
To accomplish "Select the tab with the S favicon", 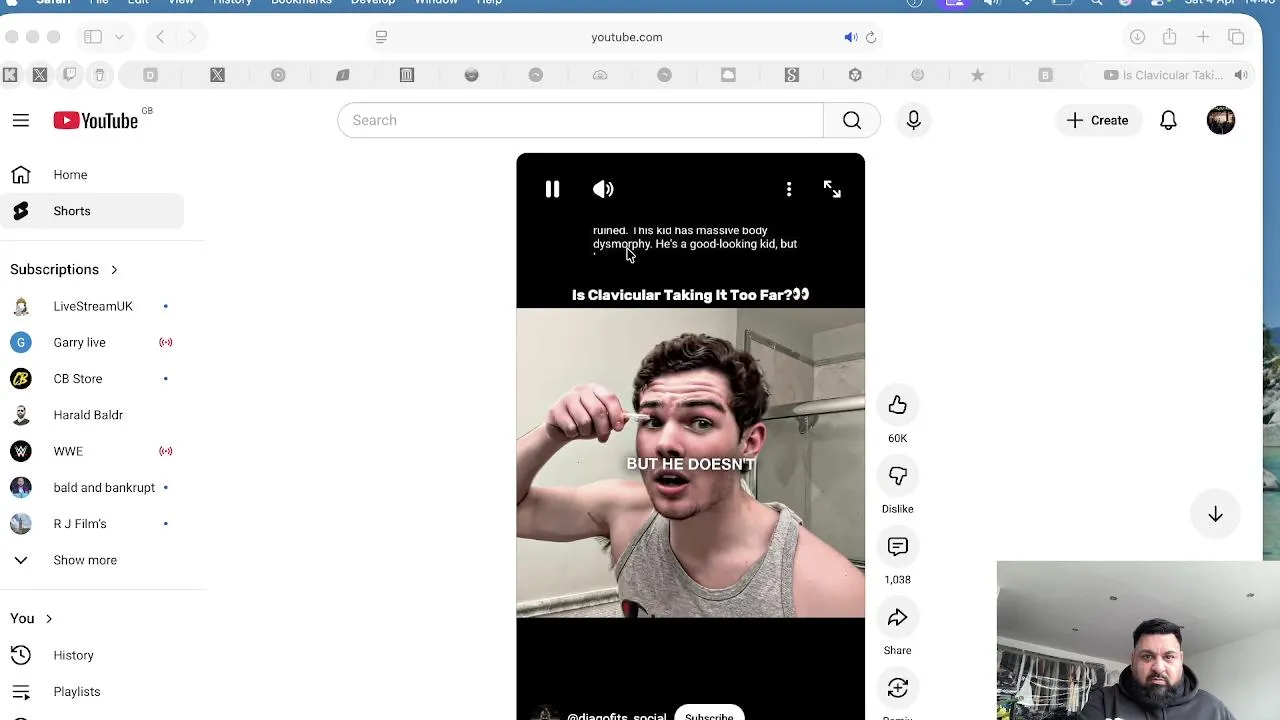I will tap(791, 75).
